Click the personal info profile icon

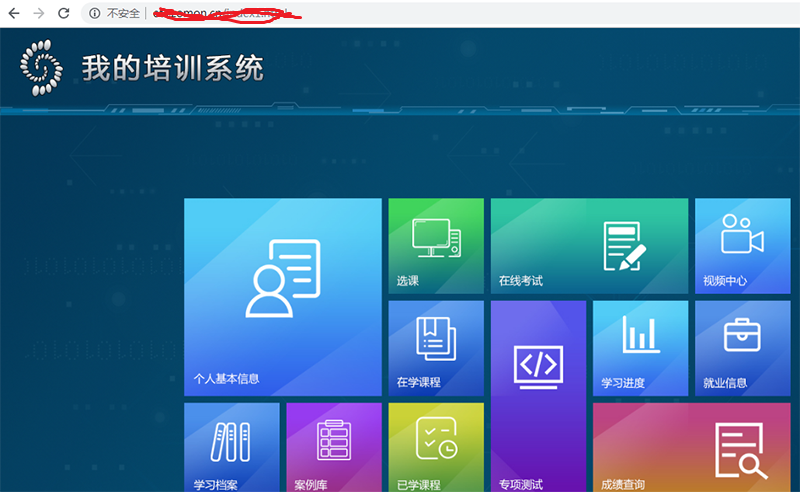[x=282, y=277]
